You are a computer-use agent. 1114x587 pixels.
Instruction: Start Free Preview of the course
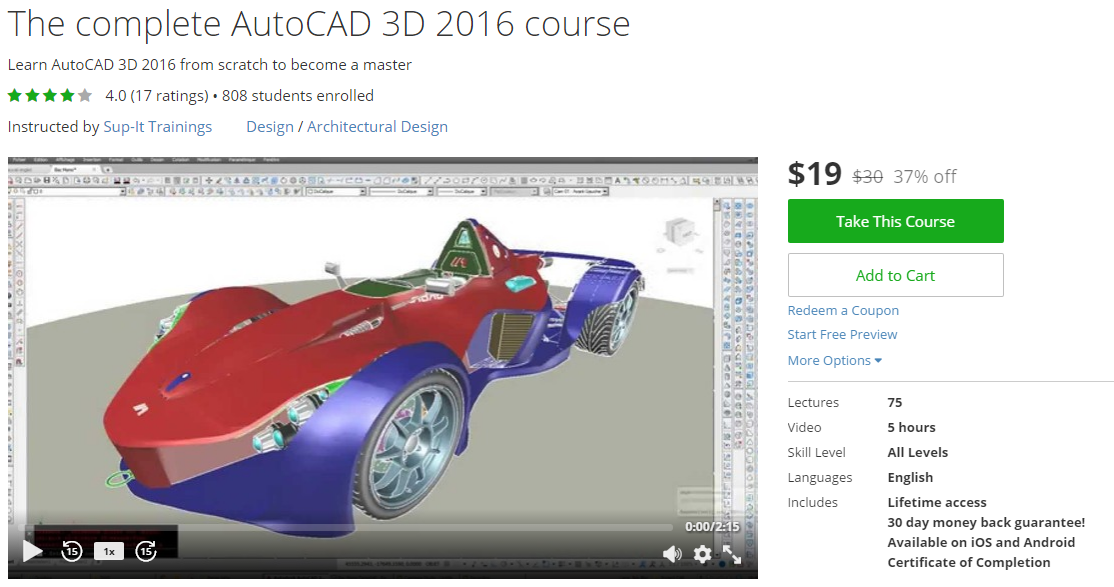[842, 334]
